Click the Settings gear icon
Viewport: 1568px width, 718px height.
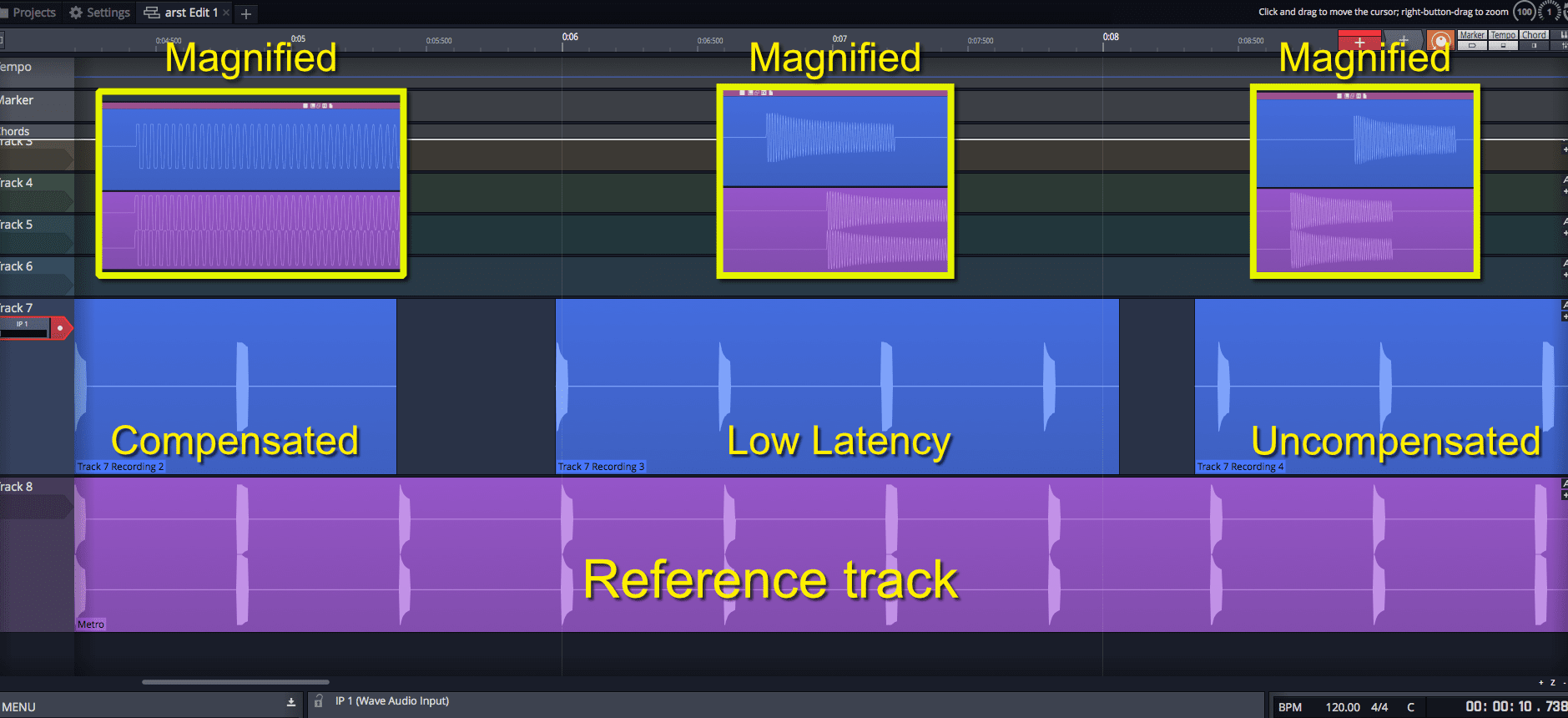point(76,13)
